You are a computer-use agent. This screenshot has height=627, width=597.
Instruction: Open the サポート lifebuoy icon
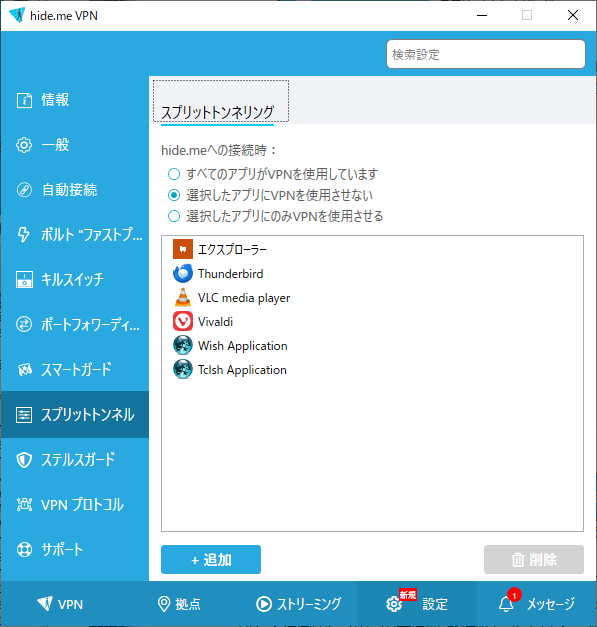pyautogui.click(x=24, y=550)
